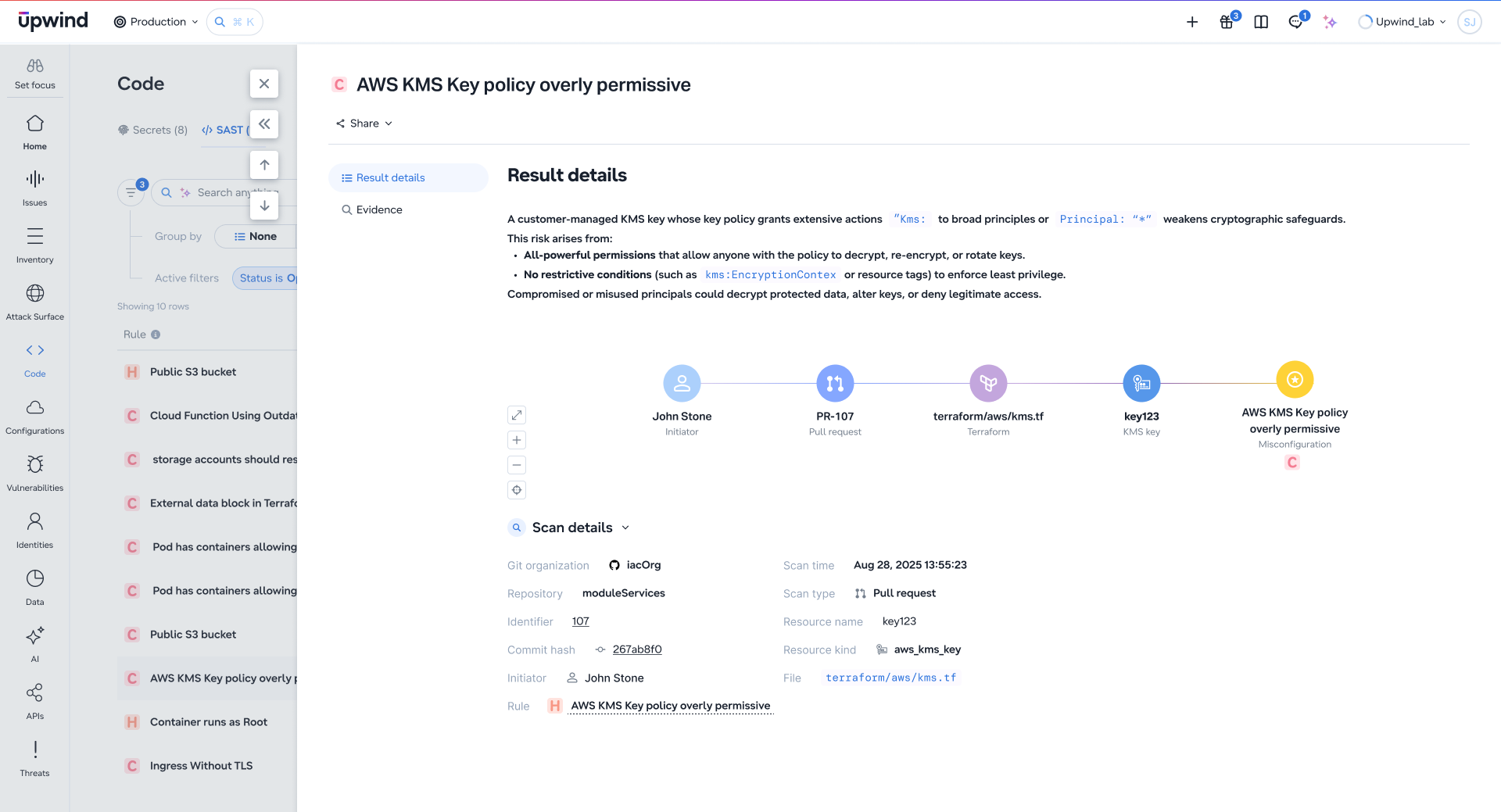Open the Vulnerabilities bug icon

tap(35, 464)
